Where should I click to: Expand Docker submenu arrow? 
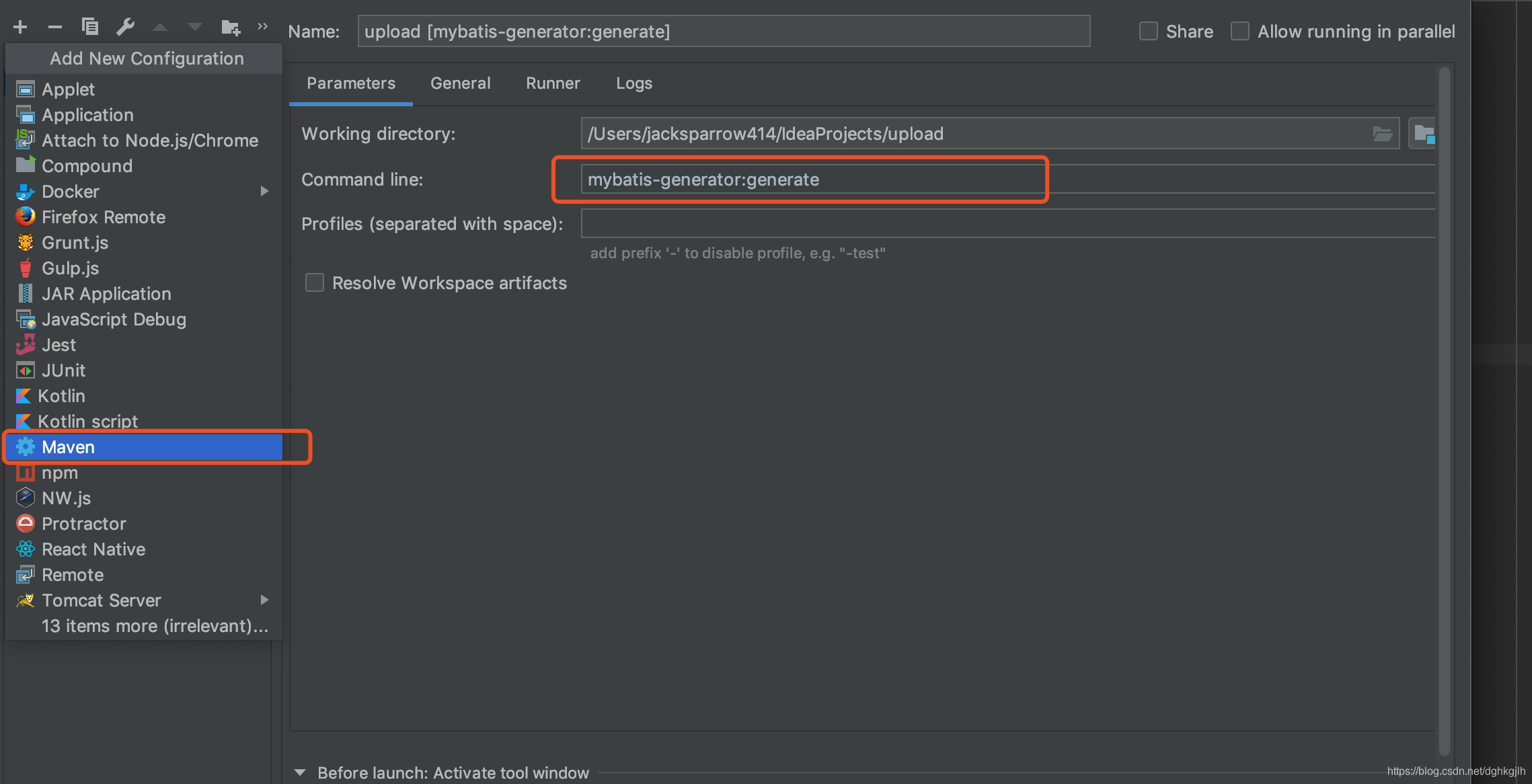[264, 192]
